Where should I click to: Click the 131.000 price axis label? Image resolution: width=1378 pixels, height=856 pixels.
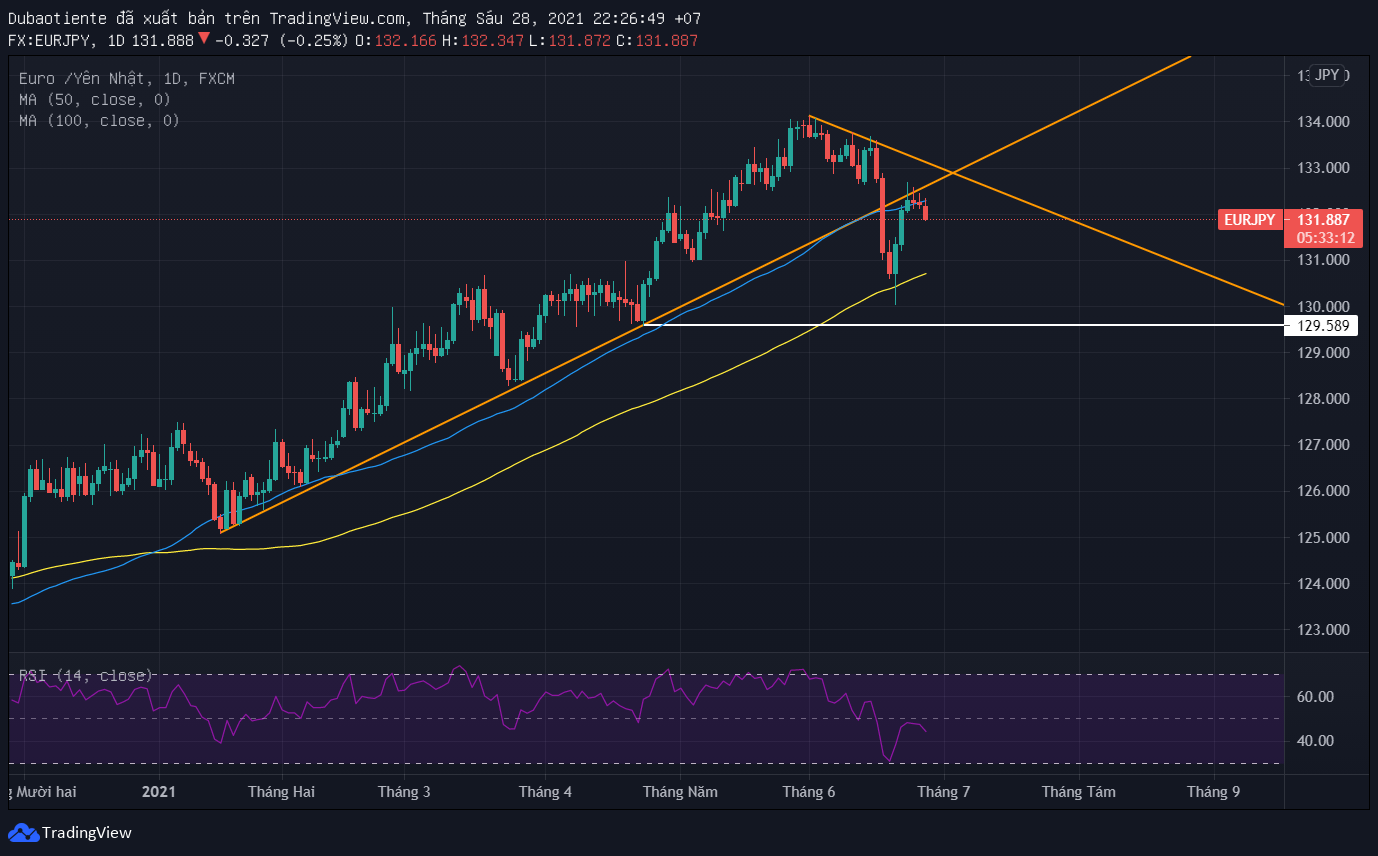coord(1323,260)
